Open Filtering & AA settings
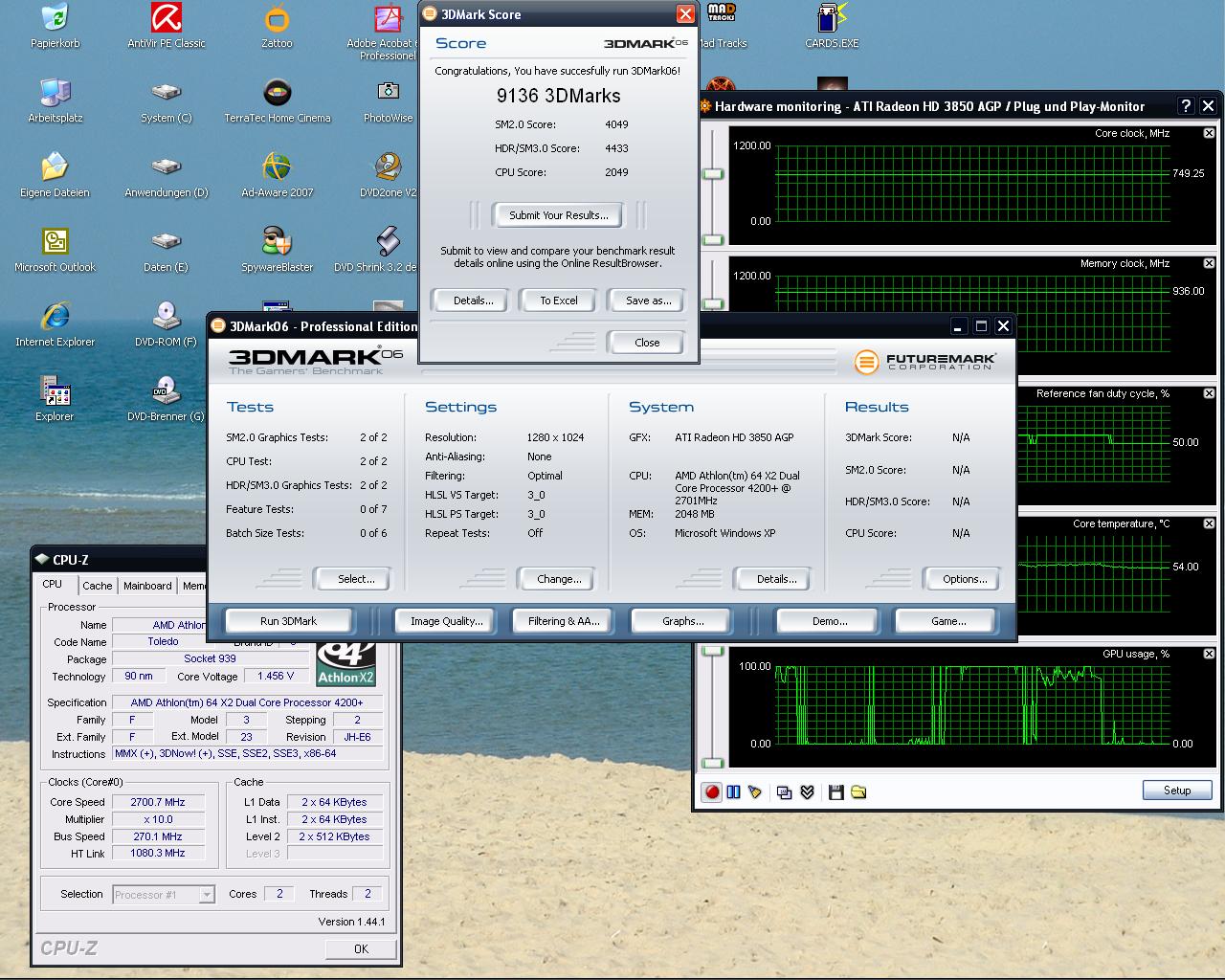This screenshot has height=980, width=1225. [564, 621]
